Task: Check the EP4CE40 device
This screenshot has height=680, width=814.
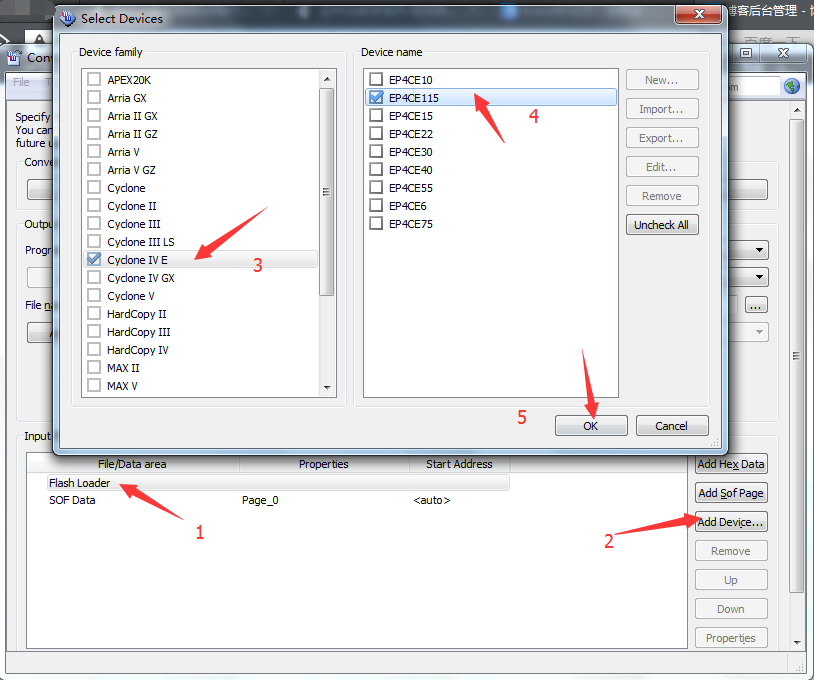Action: pos(376,170)
